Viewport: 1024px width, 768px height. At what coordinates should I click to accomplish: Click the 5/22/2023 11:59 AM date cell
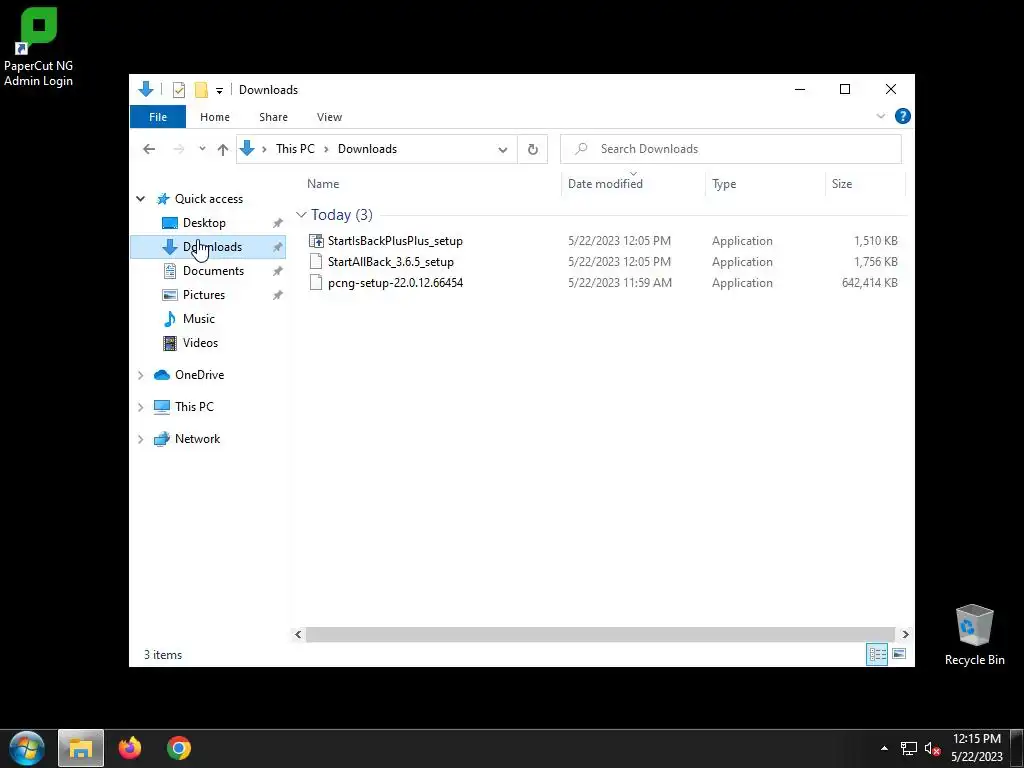point(620,283)
